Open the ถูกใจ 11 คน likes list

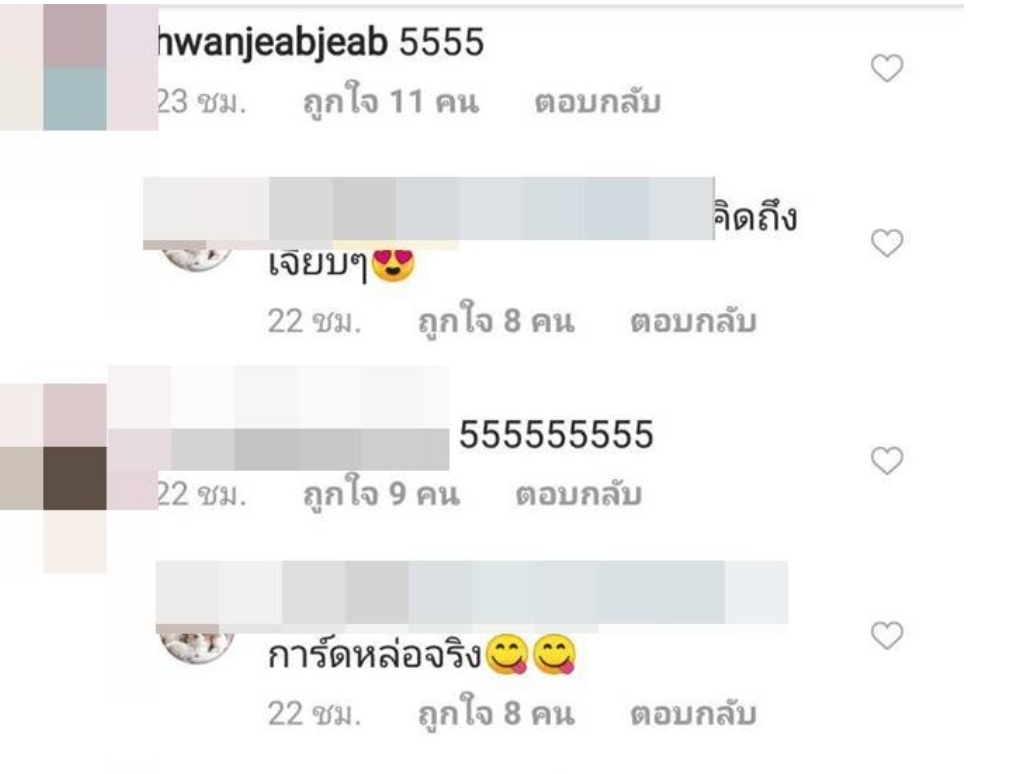pyautogui.click(x=391, y=100)
